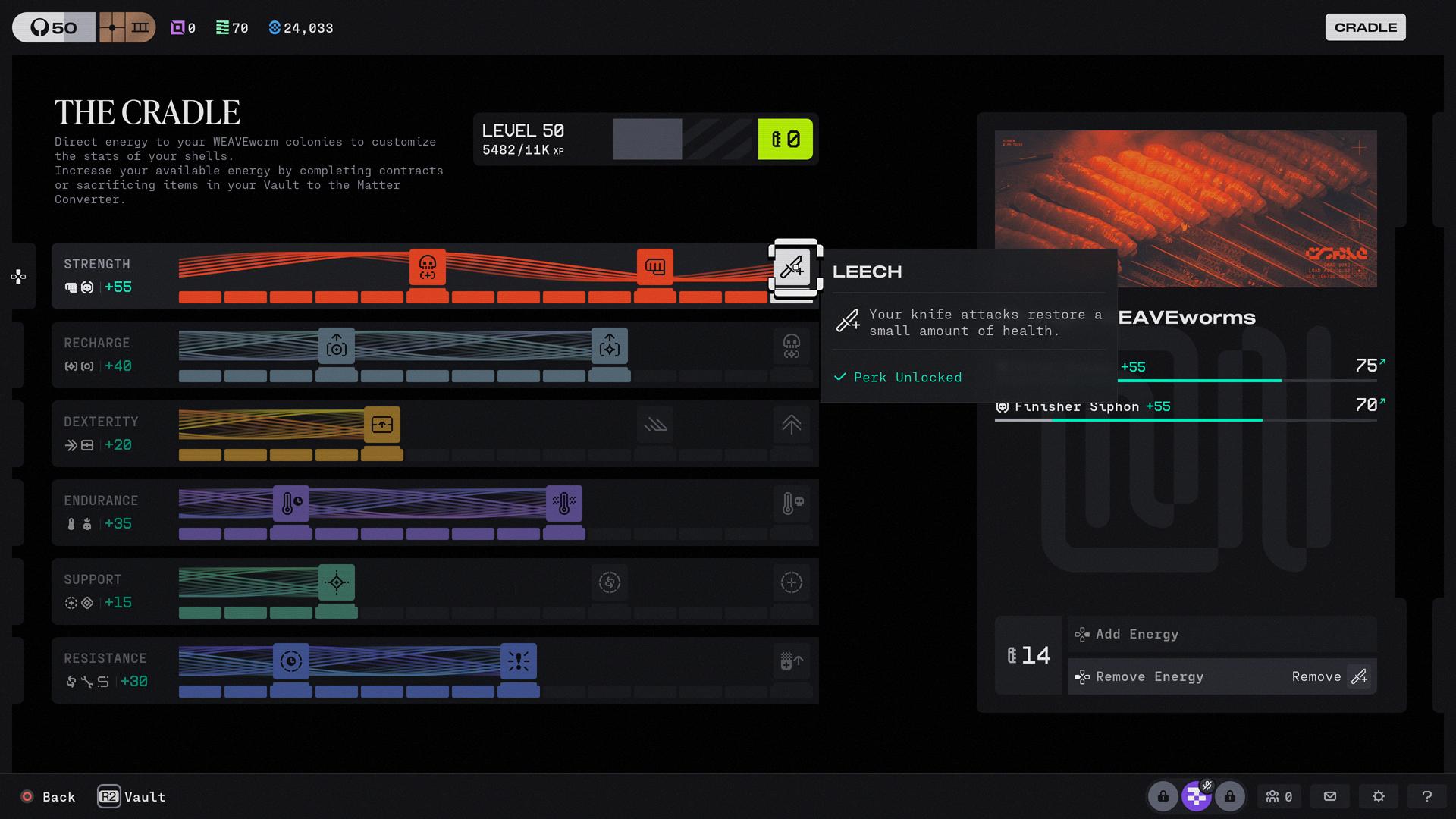Select locked Recharge skull perk
The height and width of the screenshot is (819, 1456).
click(x=792, y=346)
